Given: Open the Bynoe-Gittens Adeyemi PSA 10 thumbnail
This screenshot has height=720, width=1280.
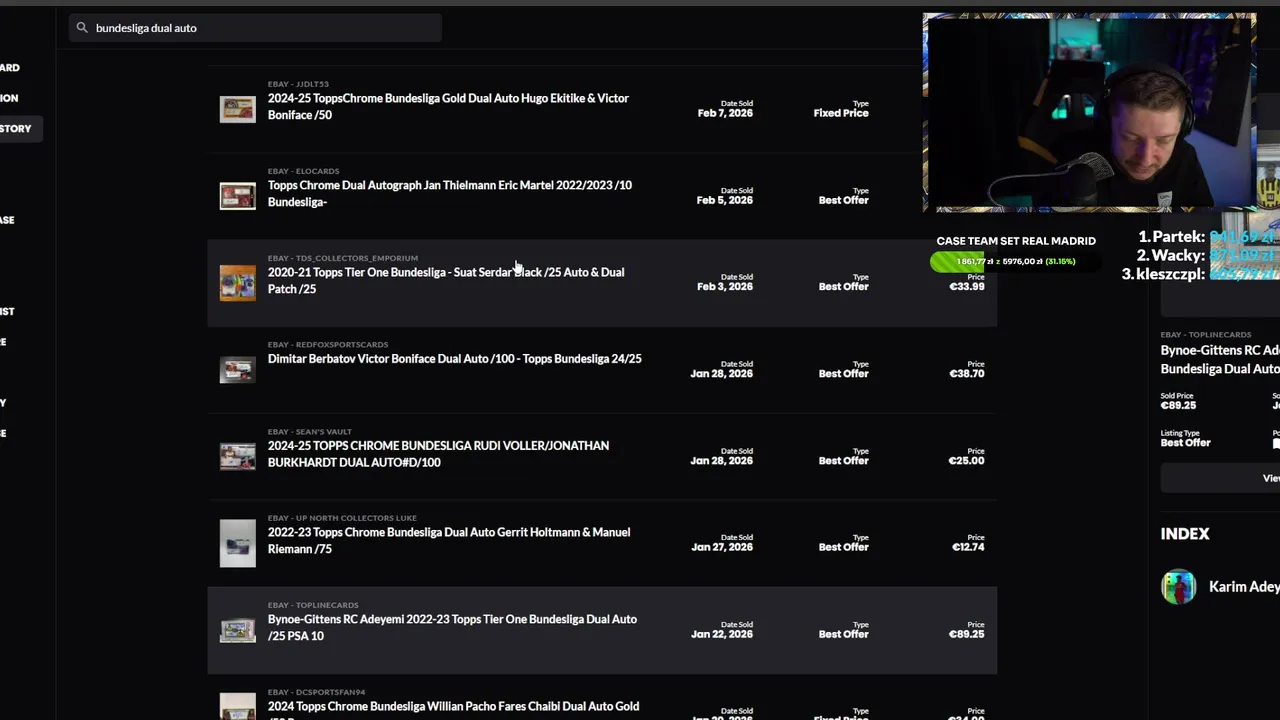Looking at the screenshot, I should pos(238,630).
